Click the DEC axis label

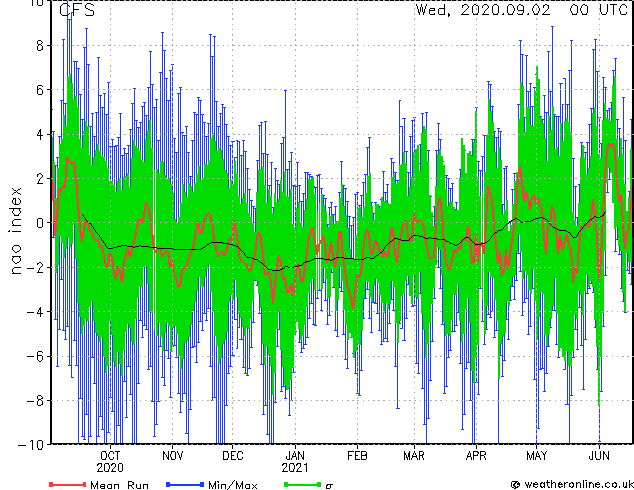[x=233, y=456]
